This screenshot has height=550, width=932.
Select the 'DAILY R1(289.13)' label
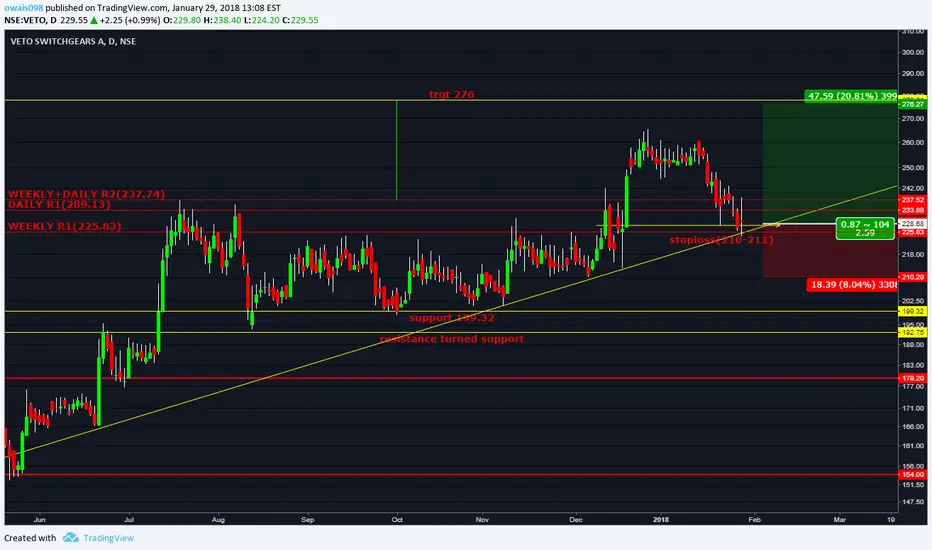point(59,204)
